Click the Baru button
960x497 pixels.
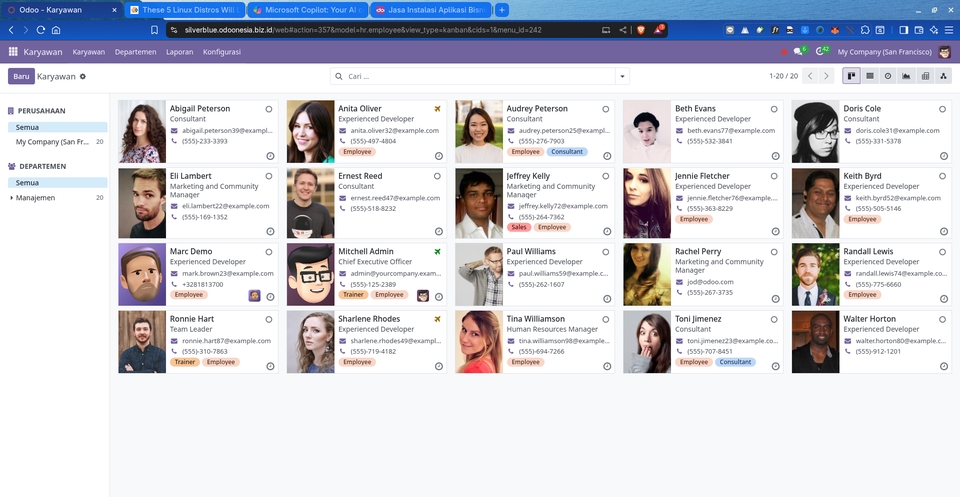pyautogui.click(x=21, y=76)
